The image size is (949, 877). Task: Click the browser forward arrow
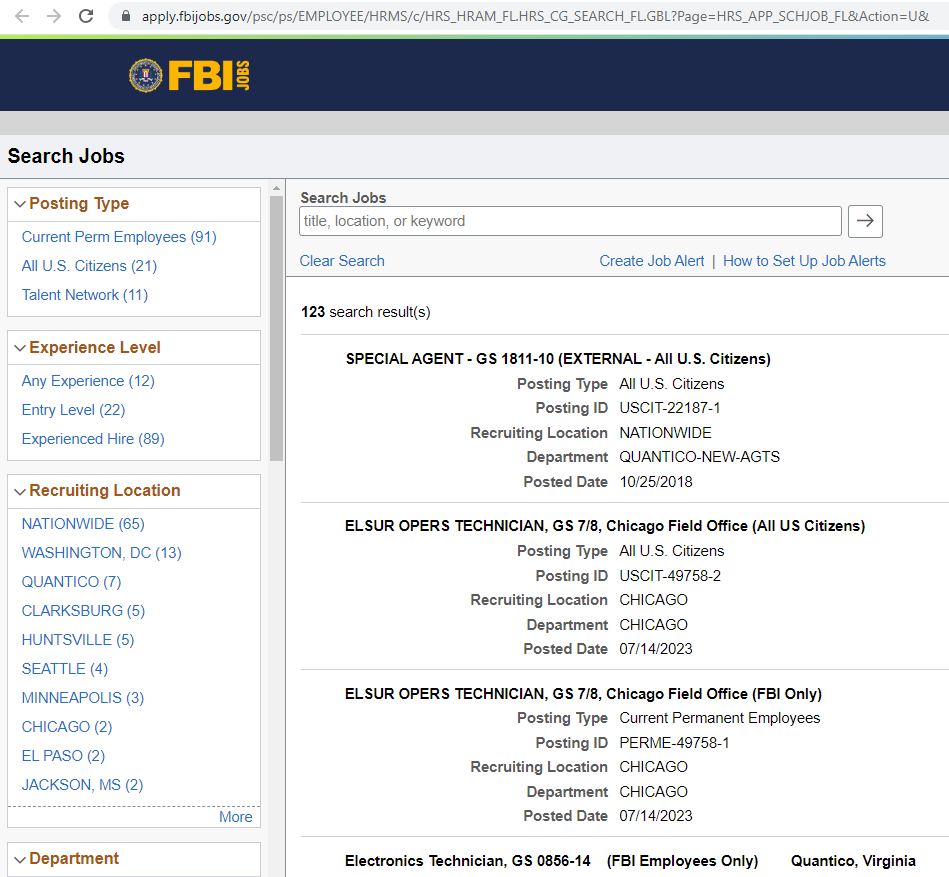pyautogui.click(x=54, y=16)
